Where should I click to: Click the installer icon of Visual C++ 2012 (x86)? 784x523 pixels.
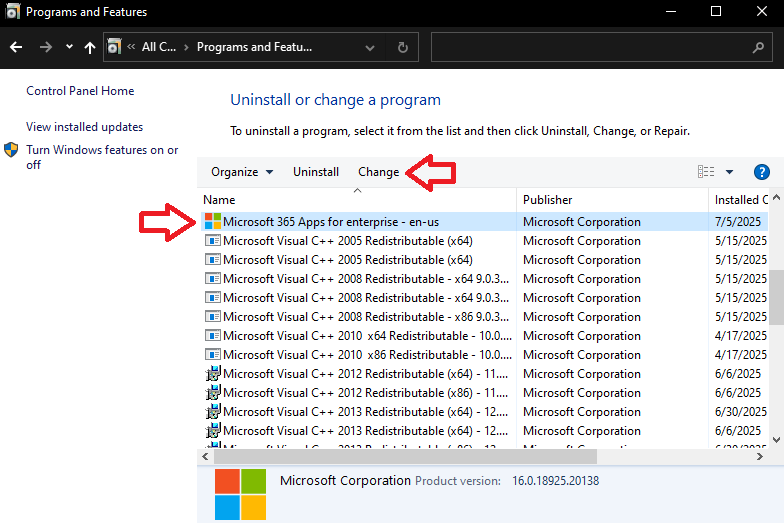point(213,392)
